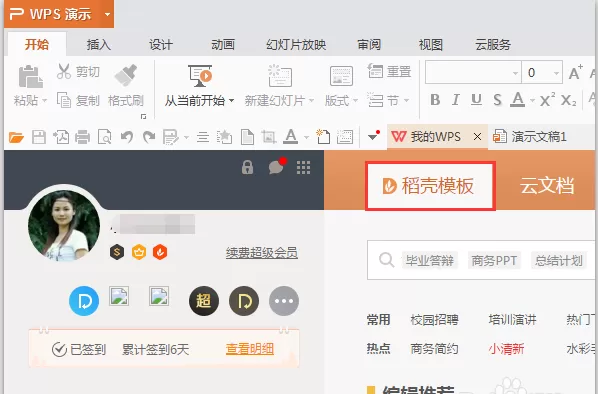Click the search magnifier icon

coord(386,260)
